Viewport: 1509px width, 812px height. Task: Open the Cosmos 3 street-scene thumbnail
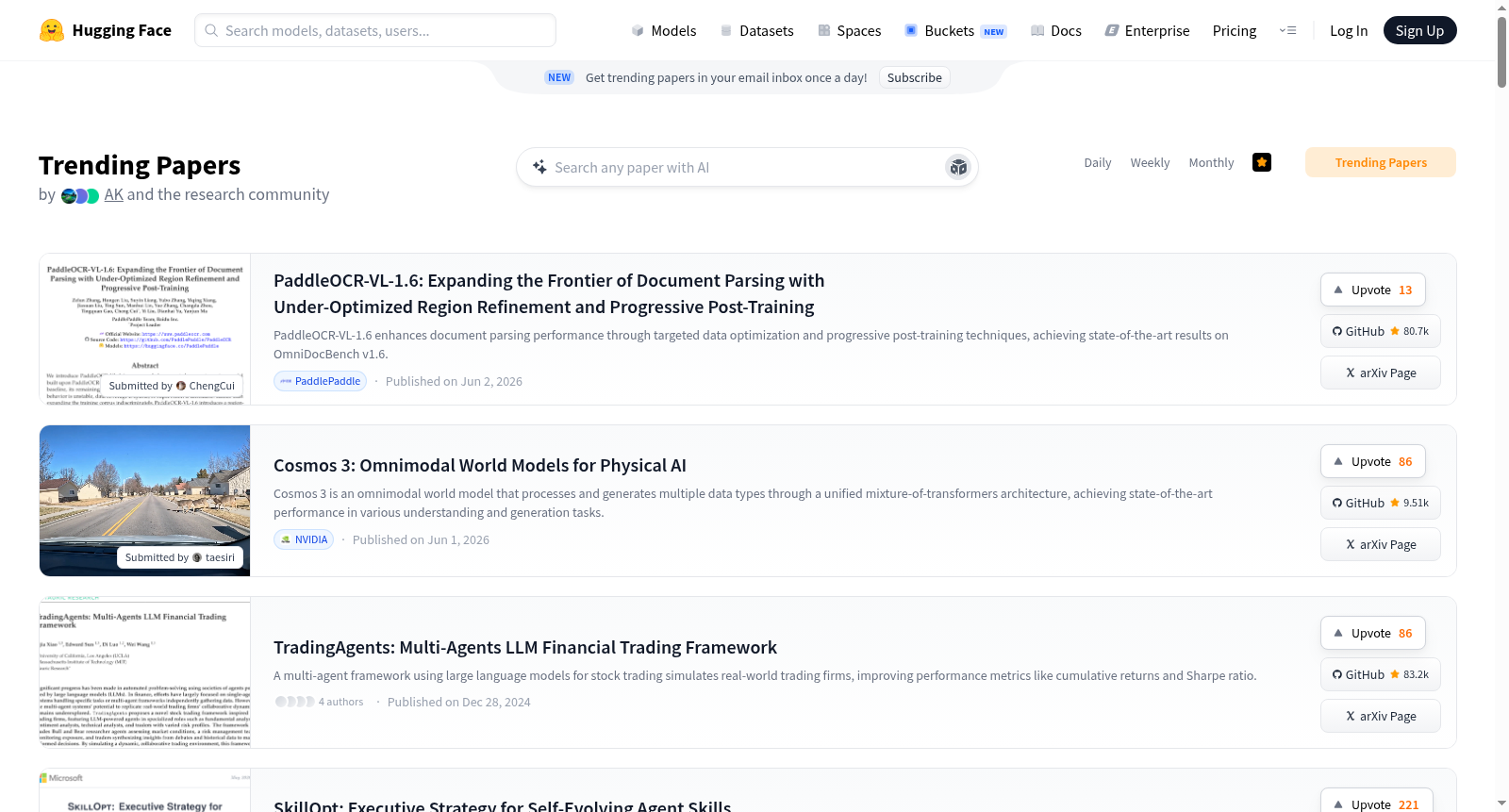click(x=145, y=501)
